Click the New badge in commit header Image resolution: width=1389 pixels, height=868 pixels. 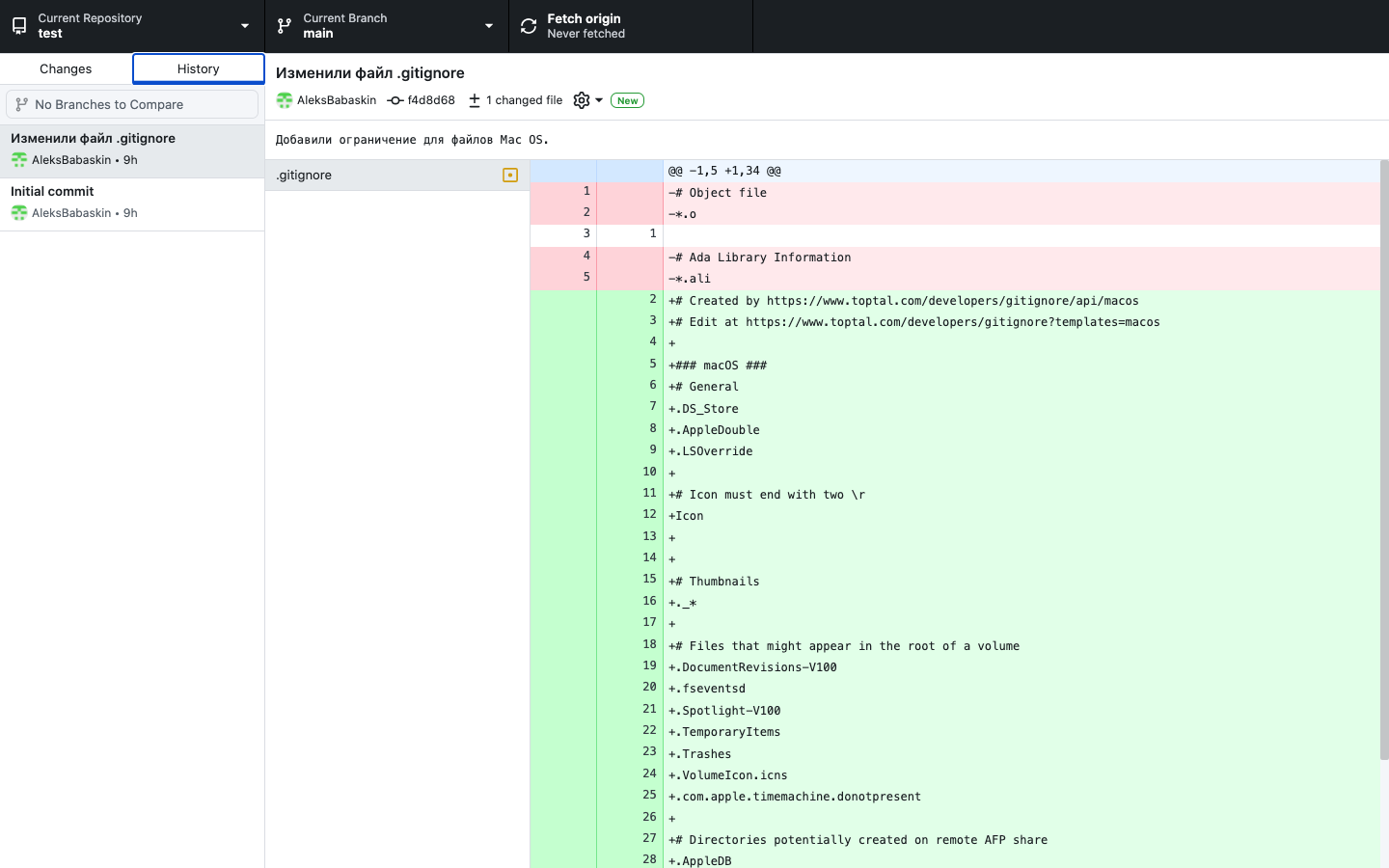[627, 100]
